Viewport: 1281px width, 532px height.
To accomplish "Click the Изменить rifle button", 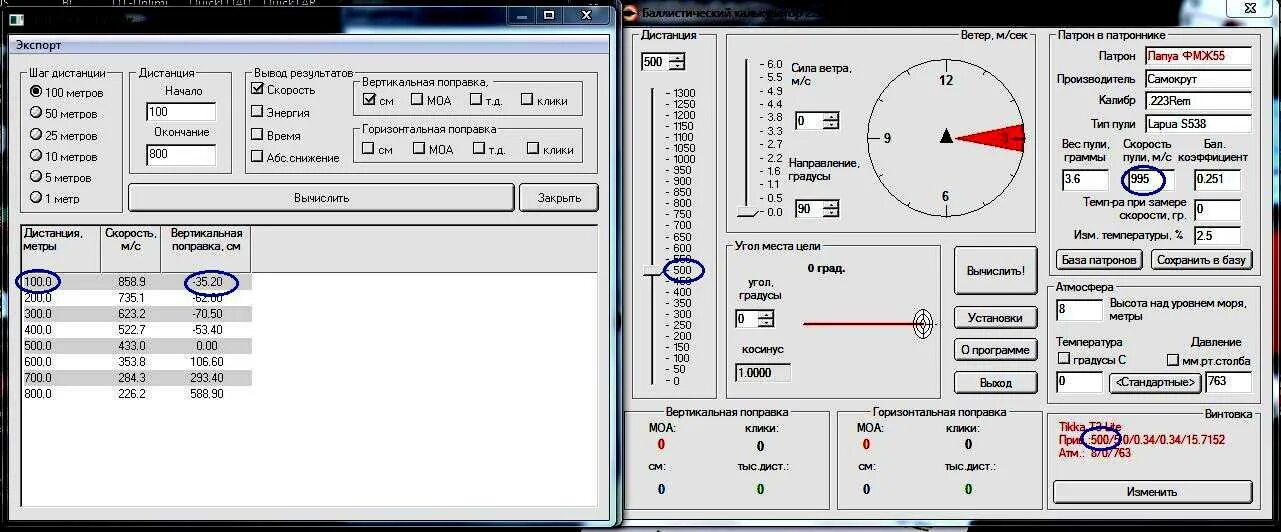I will (1152, 492).
